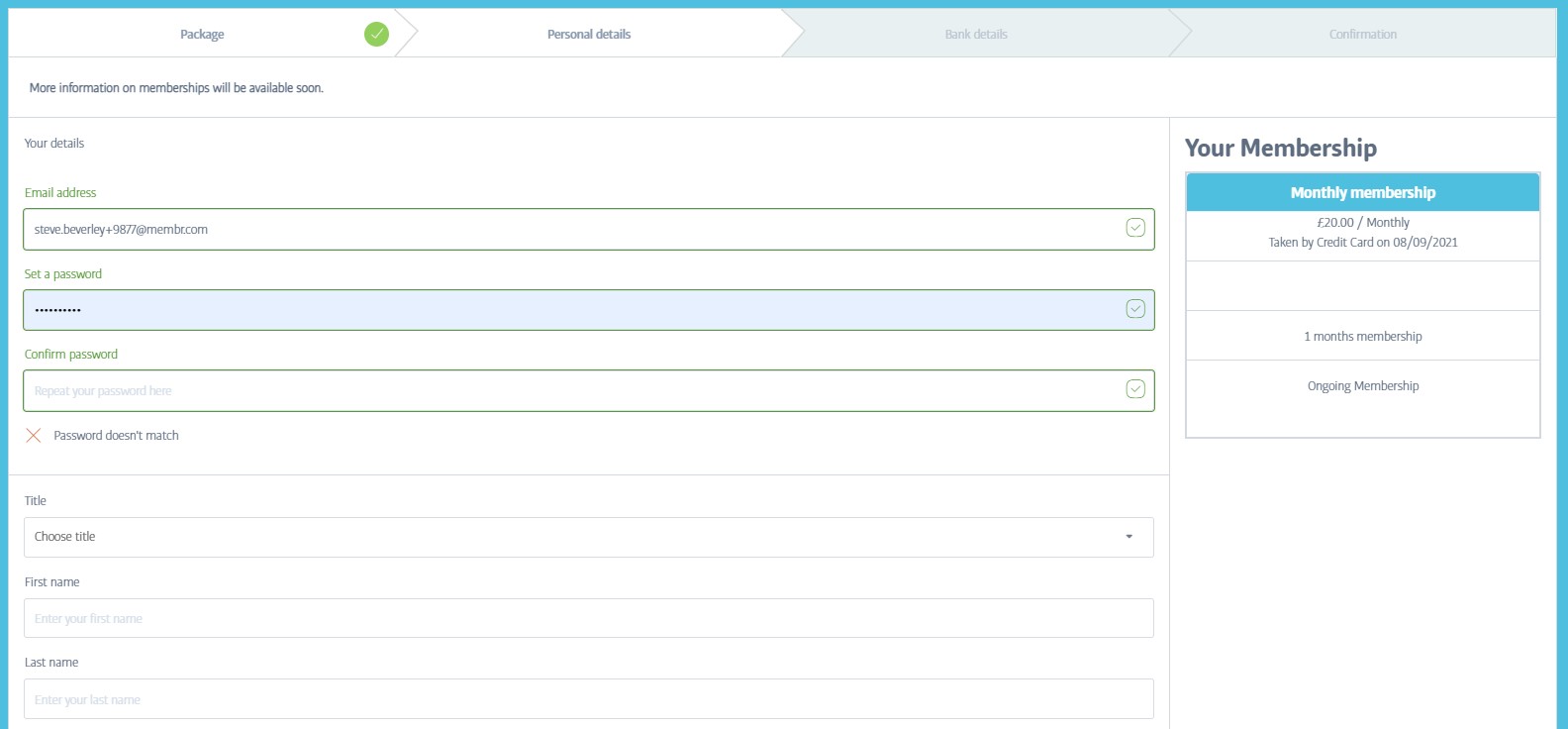1568x729 pixels.
Task: Click the 'Email address' field label
Action: point(60,193)
